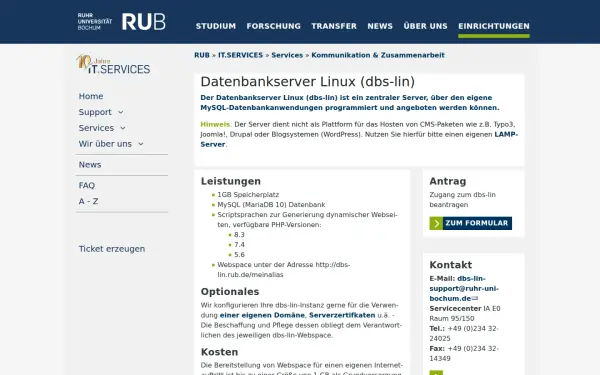
Task: Open the A - Z index link
Action: (x=88, y=201)
